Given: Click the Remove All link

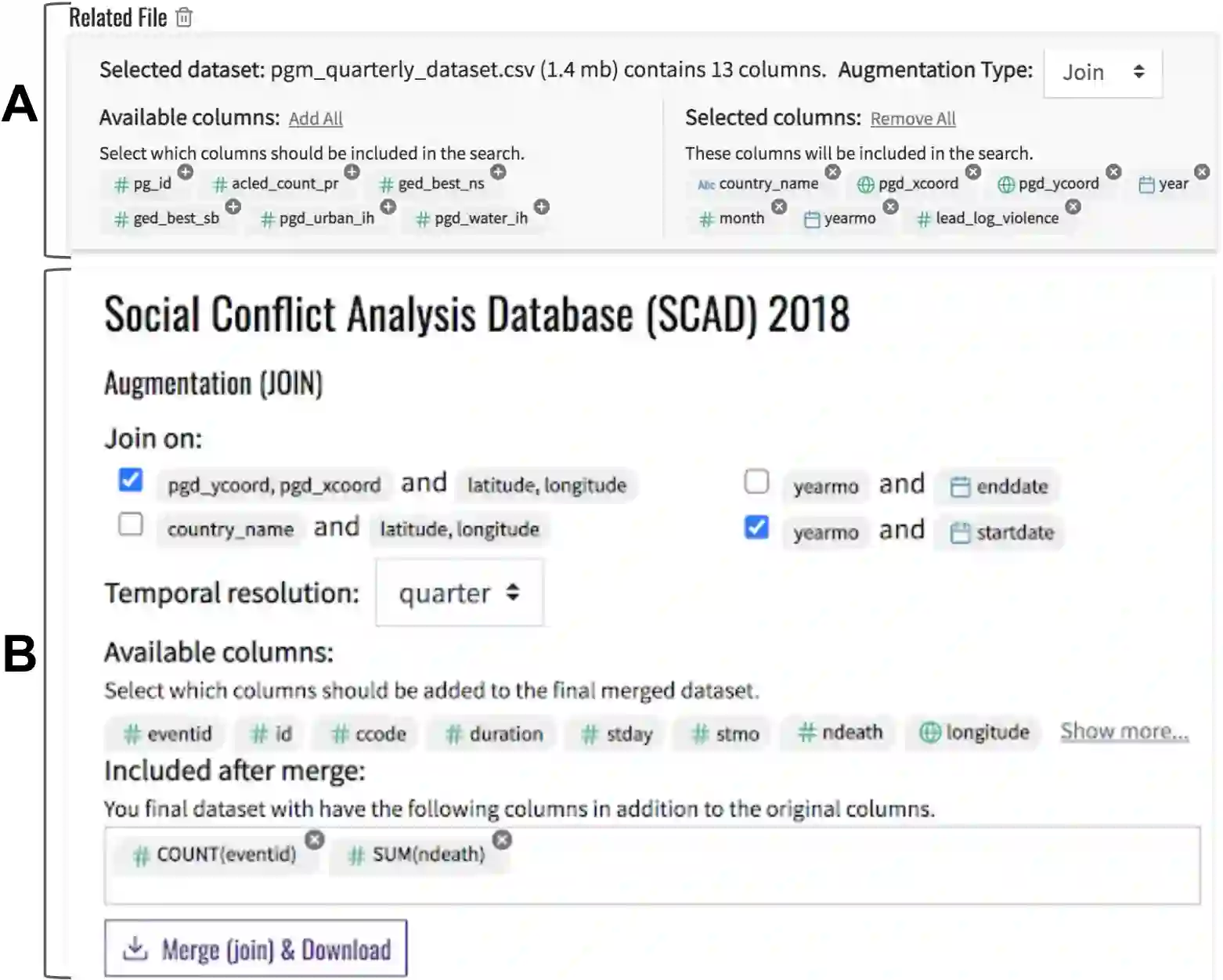Looking at the screenshot, I should (913, 119).
